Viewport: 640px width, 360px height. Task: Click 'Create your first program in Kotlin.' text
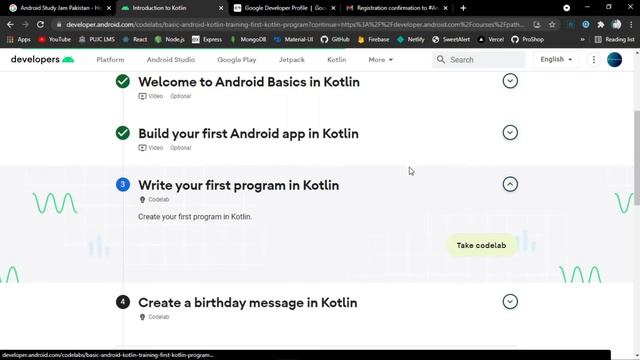point(195,217)
